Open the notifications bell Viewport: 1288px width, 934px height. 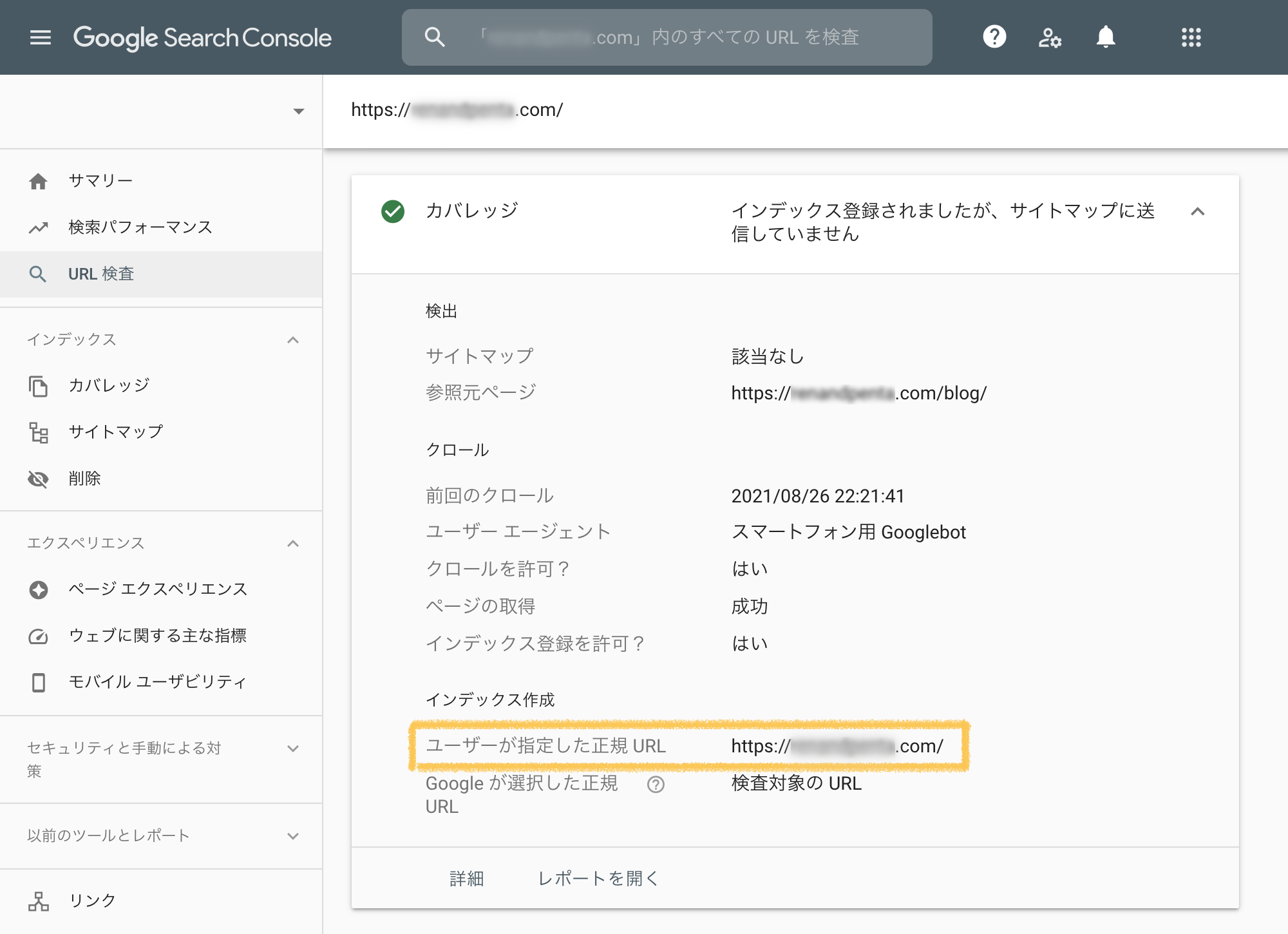pyautogui.click(x=1106, y=37)
